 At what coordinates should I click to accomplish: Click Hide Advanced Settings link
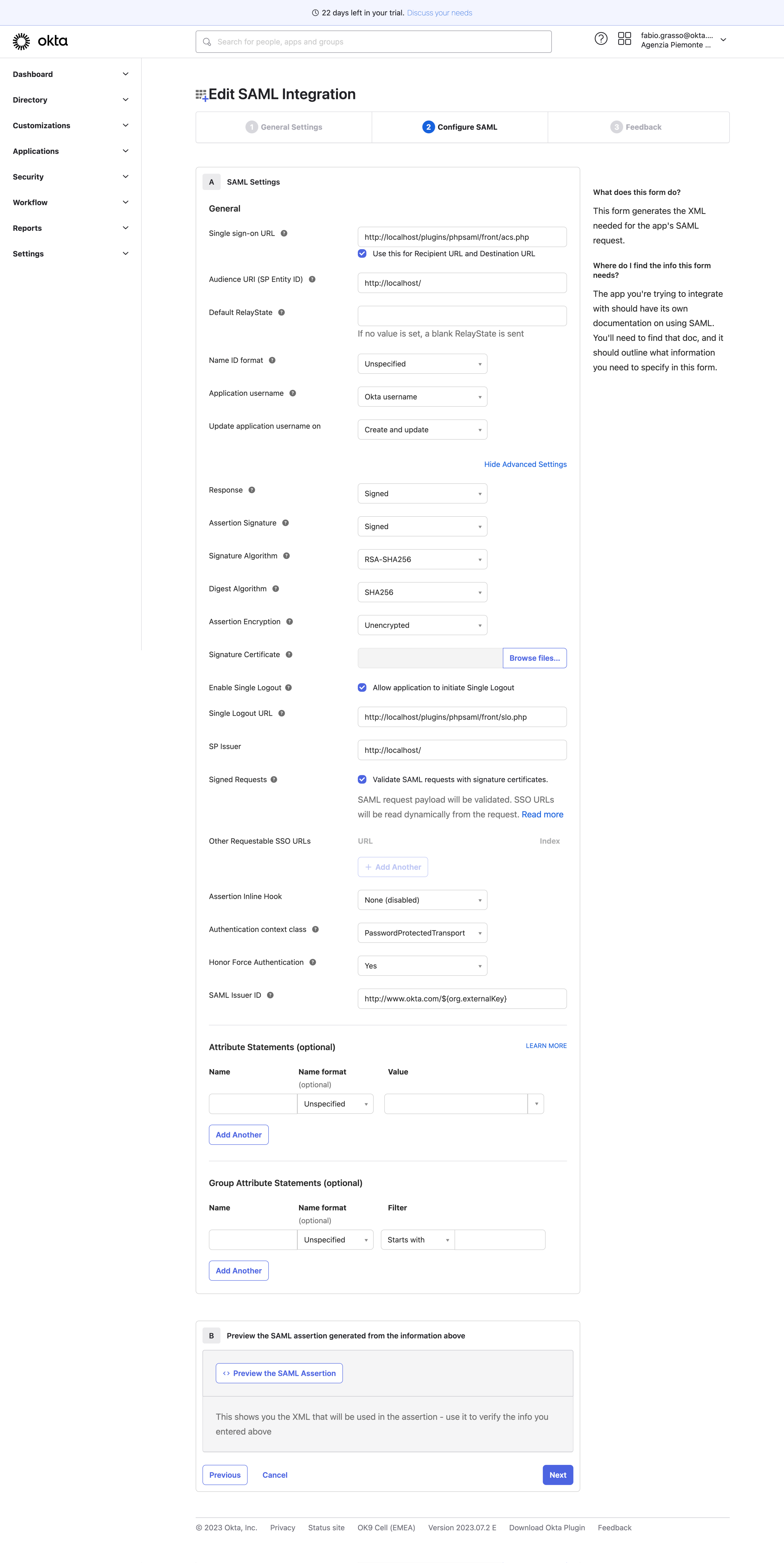[525, 464]
